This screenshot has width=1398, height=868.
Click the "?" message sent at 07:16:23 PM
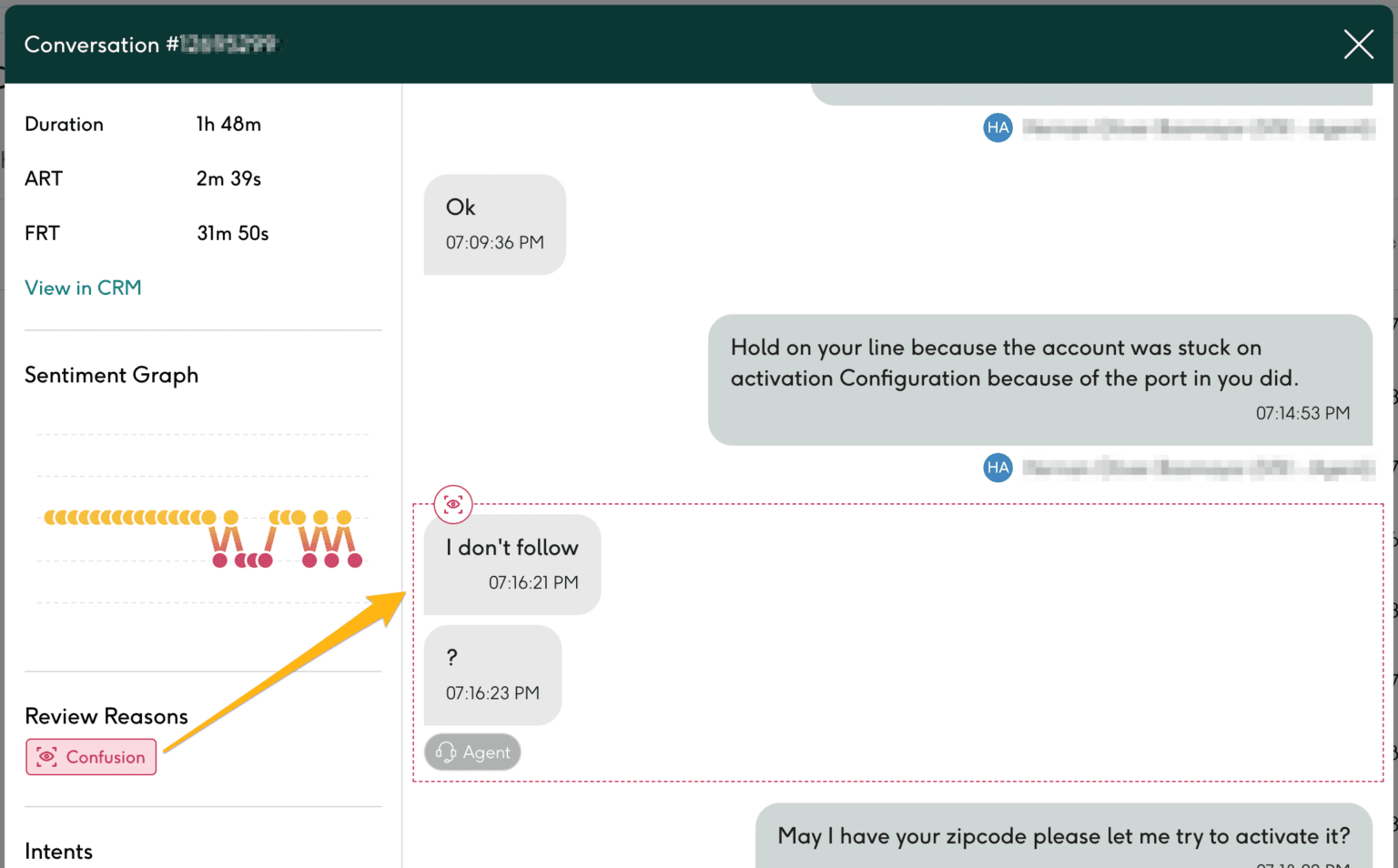(492, 674)
